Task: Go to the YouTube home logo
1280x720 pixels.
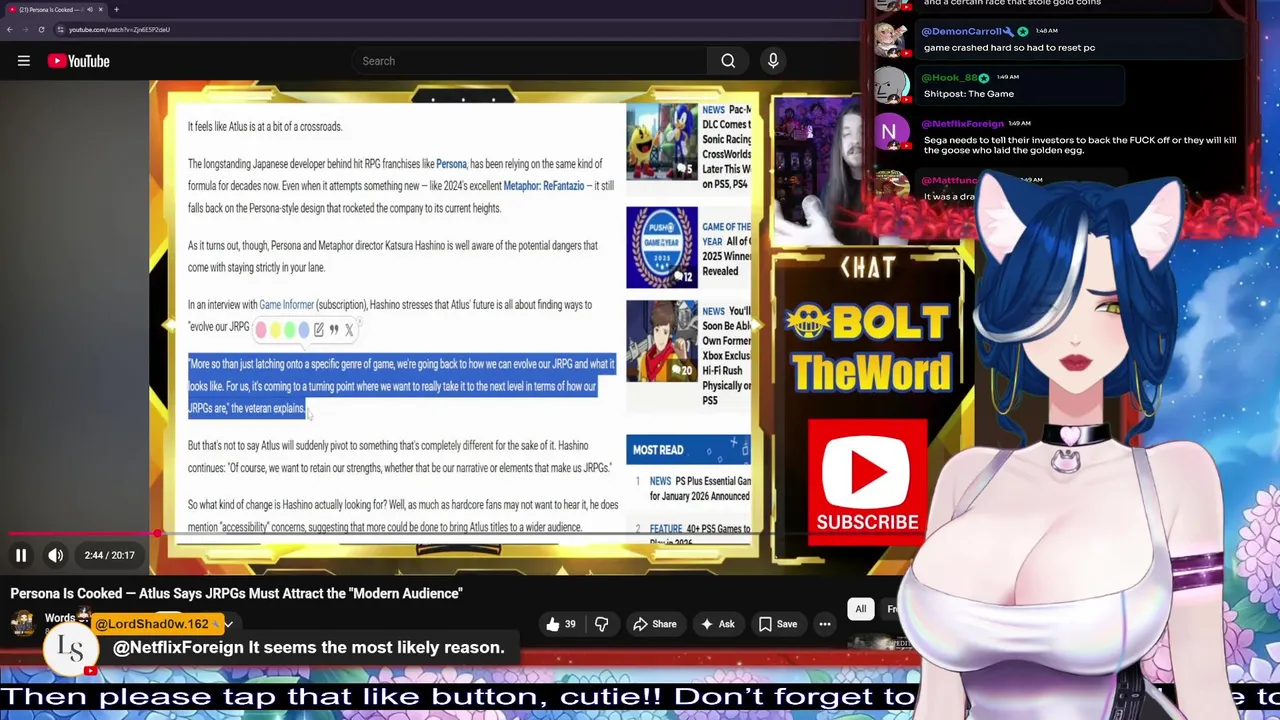Action: click(78, 61)
